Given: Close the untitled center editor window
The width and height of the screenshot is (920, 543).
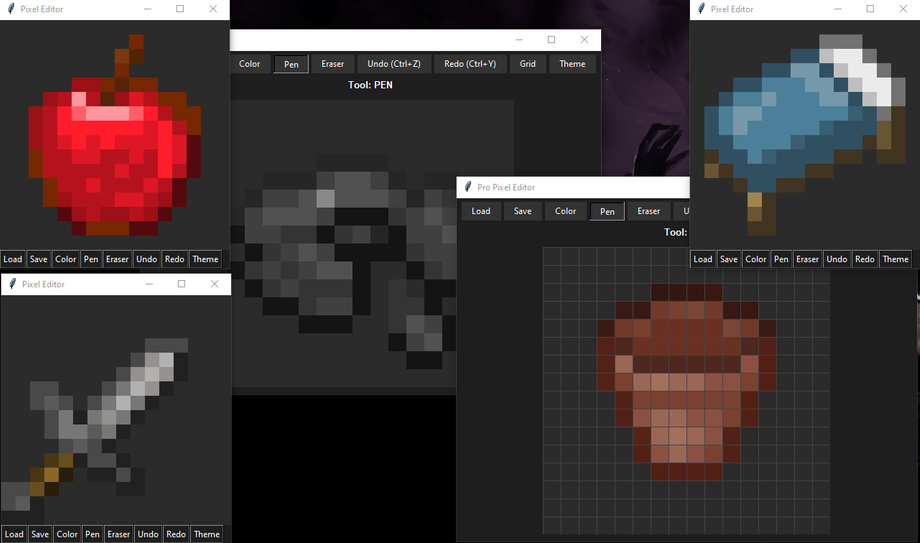Looking at the screenshot, I should (584, 39).
